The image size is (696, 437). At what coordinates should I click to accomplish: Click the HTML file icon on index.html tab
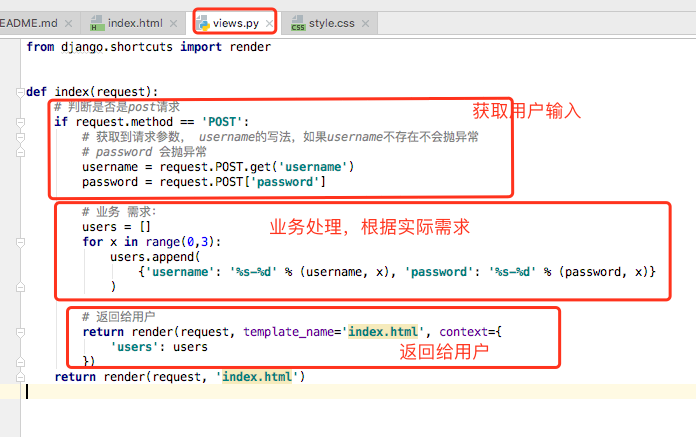[97, 23]
